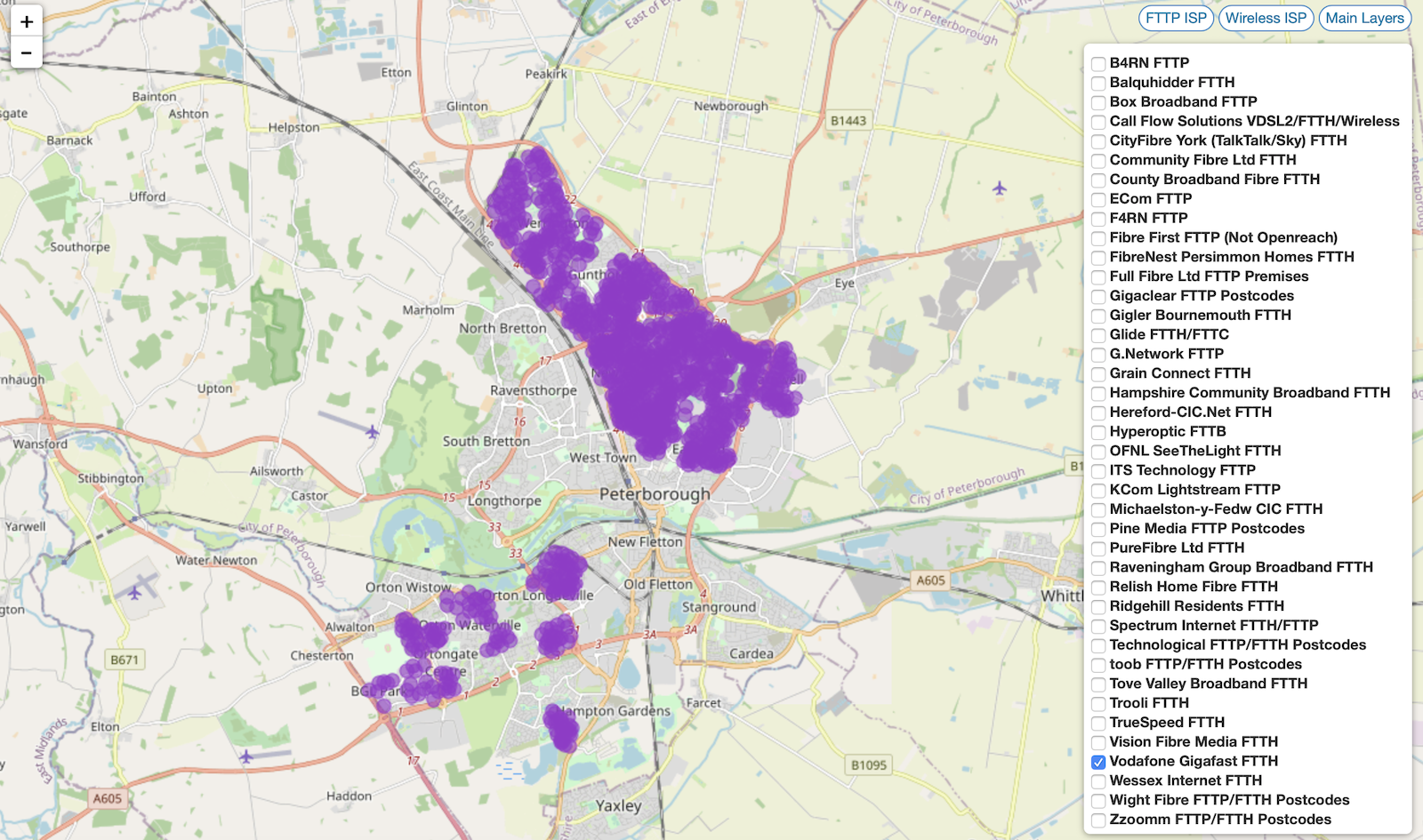Show Pine Media FTTP Postcodes

[x=1098, y=530]
